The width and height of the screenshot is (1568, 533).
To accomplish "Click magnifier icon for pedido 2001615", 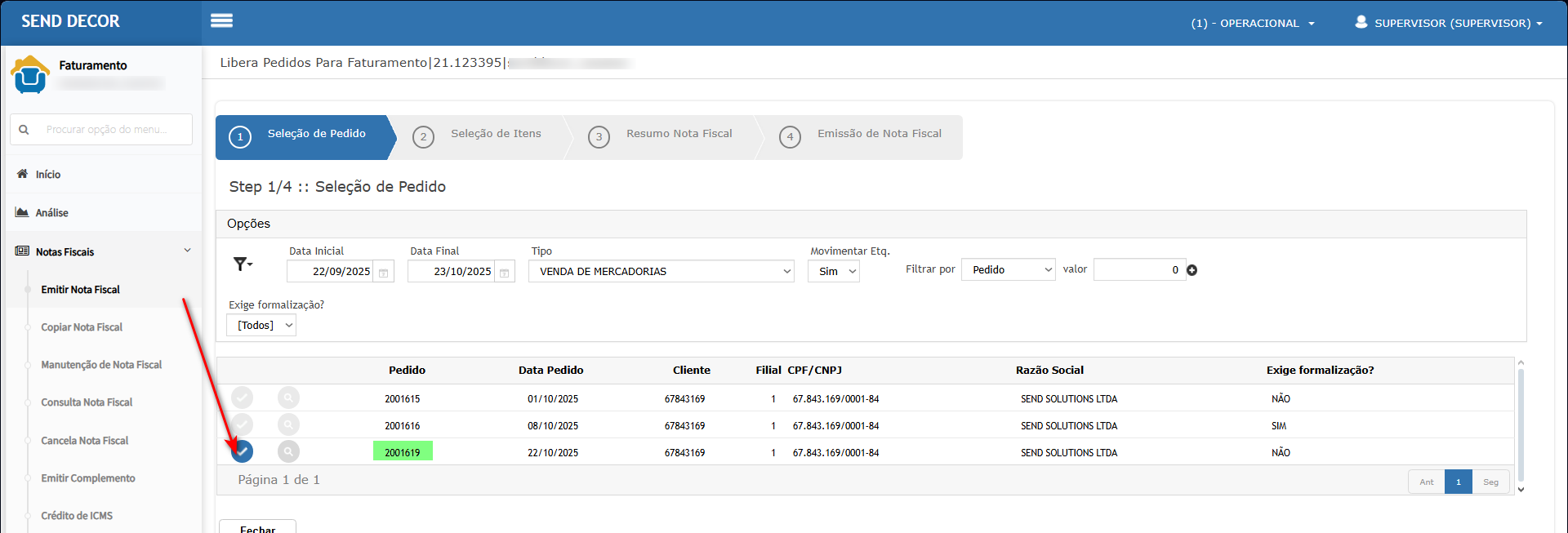I will 288,398.
